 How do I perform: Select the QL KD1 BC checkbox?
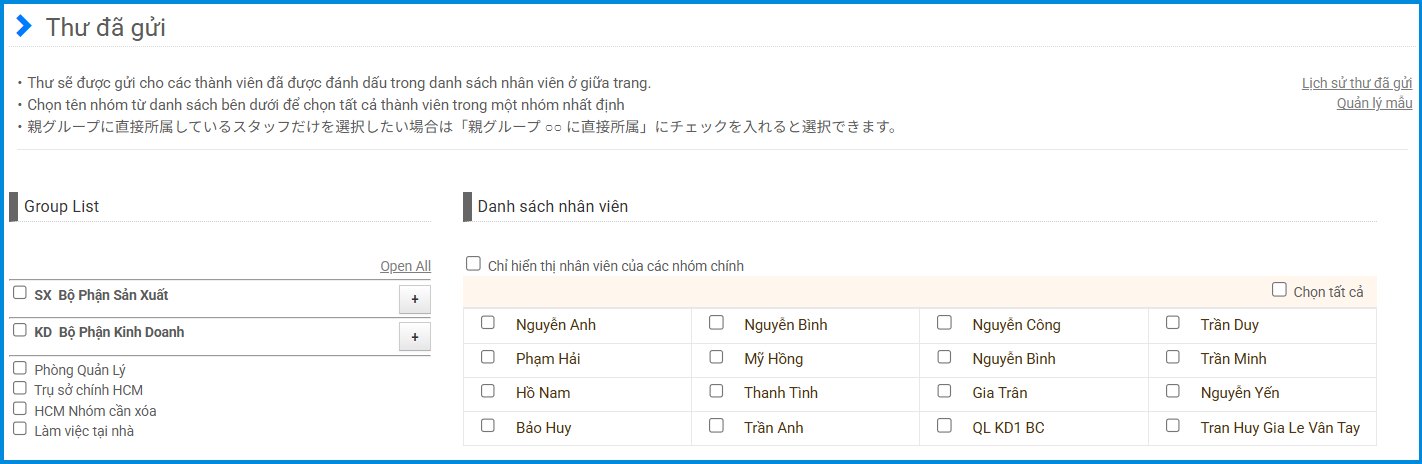click(x=944, y=425)
